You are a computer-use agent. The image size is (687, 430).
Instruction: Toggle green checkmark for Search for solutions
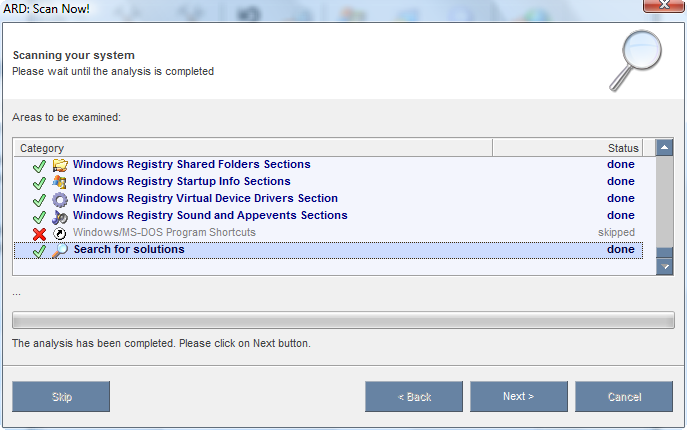40,250
